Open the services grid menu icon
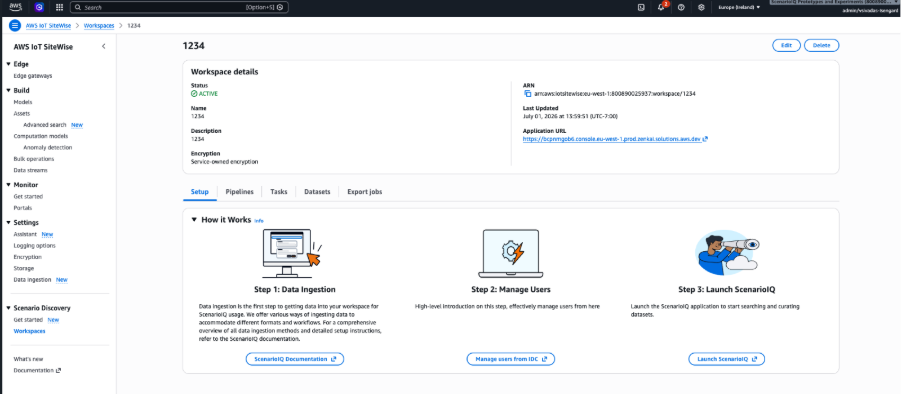 coord(59,7)
